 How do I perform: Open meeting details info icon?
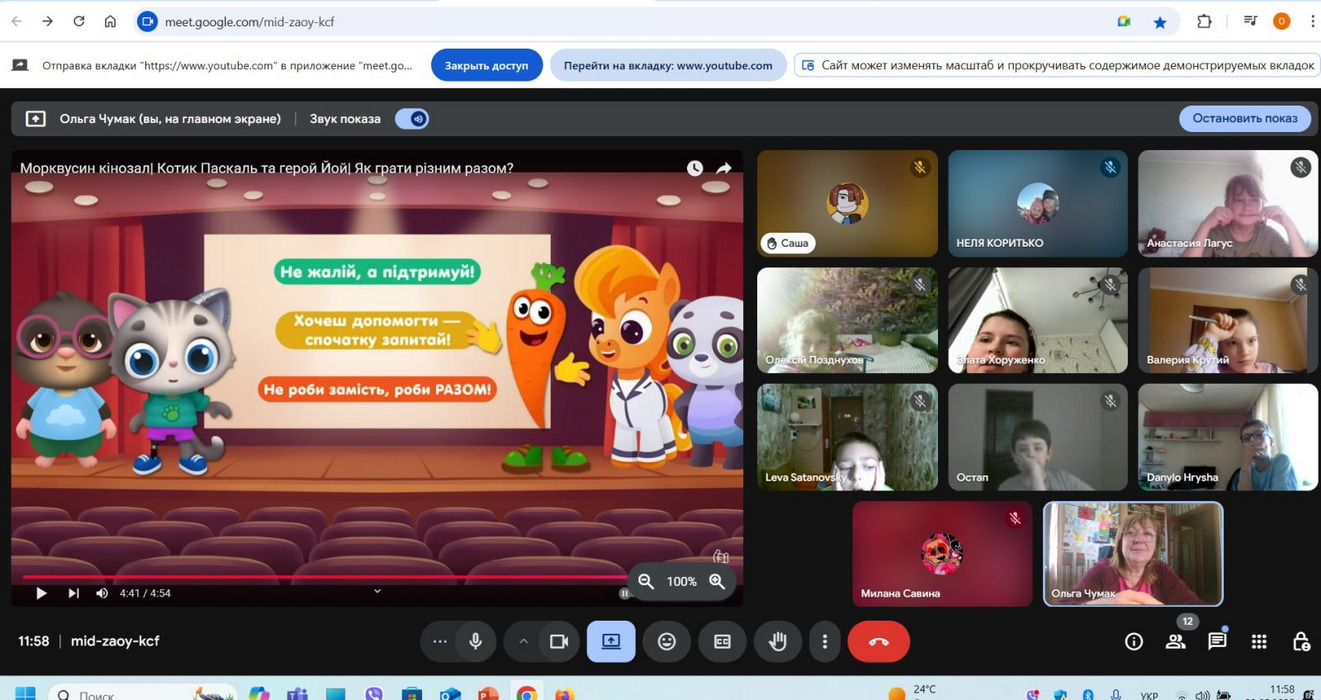tap(1134, 642)
